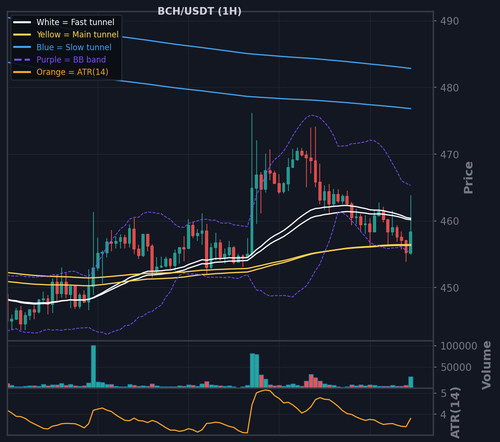Click the ATR(14) axis title

click(455, 413)
